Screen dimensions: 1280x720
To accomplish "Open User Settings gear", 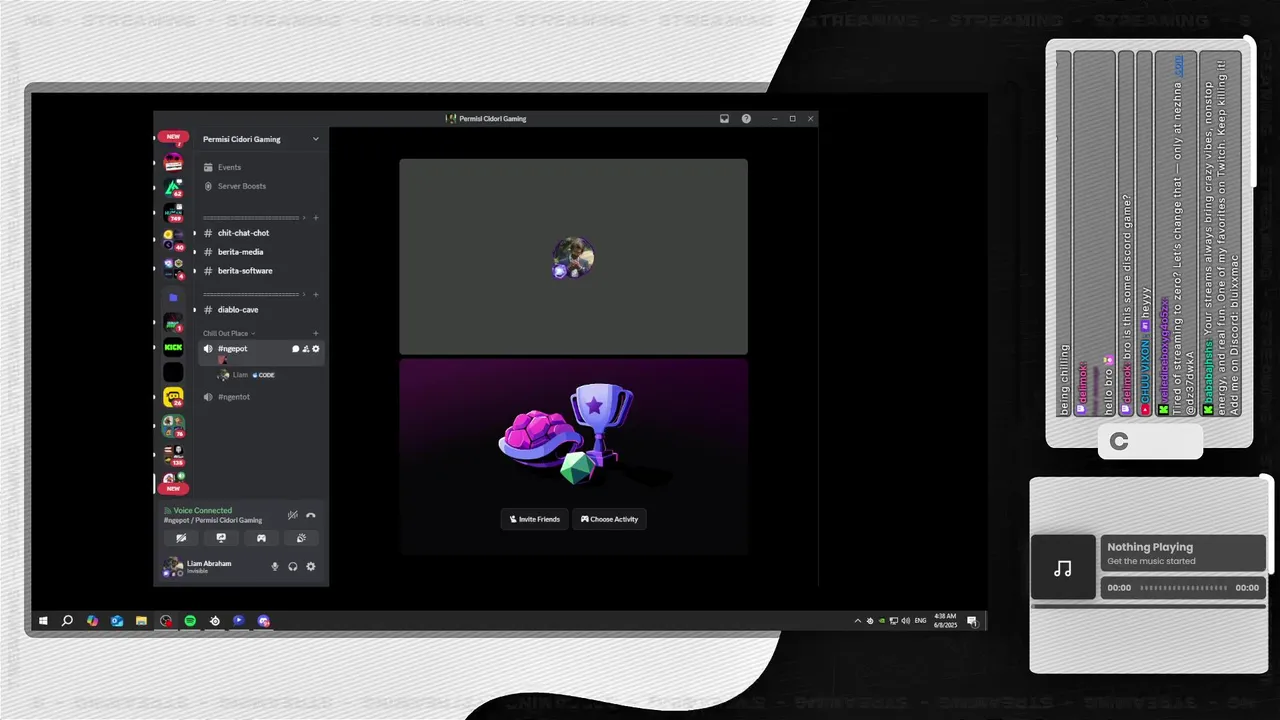I will point(311,566).
